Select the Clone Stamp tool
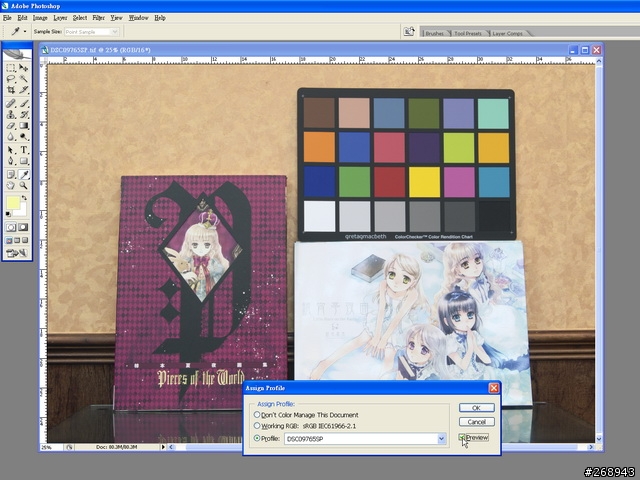 click(11, 114)
